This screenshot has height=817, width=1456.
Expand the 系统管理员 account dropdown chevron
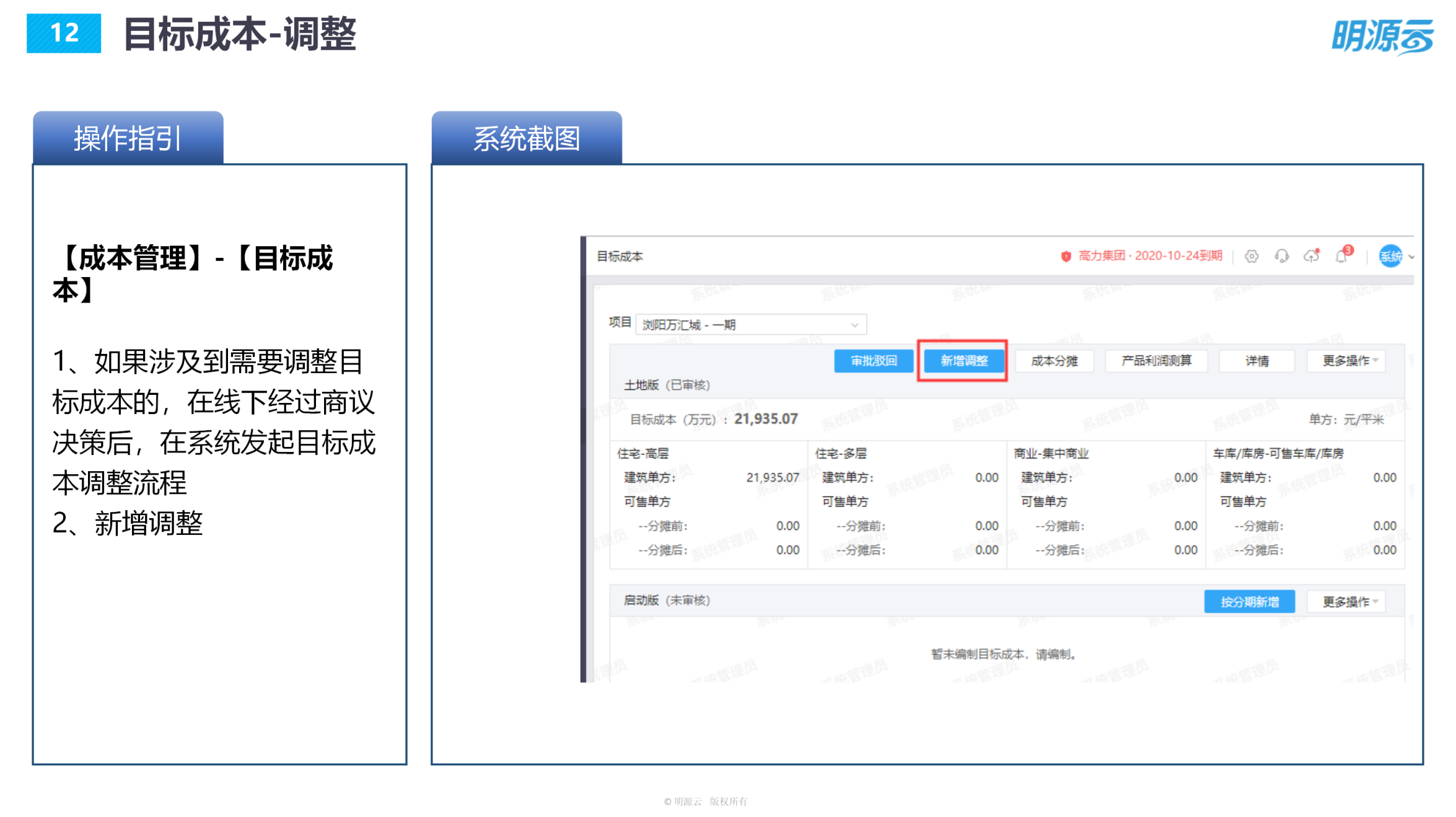1411,257
